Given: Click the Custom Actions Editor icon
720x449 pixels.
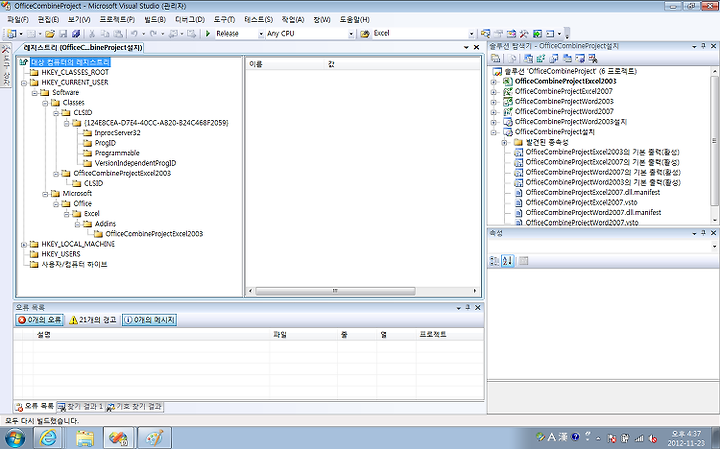Looking at the screenshot, I should pos(580,58).
